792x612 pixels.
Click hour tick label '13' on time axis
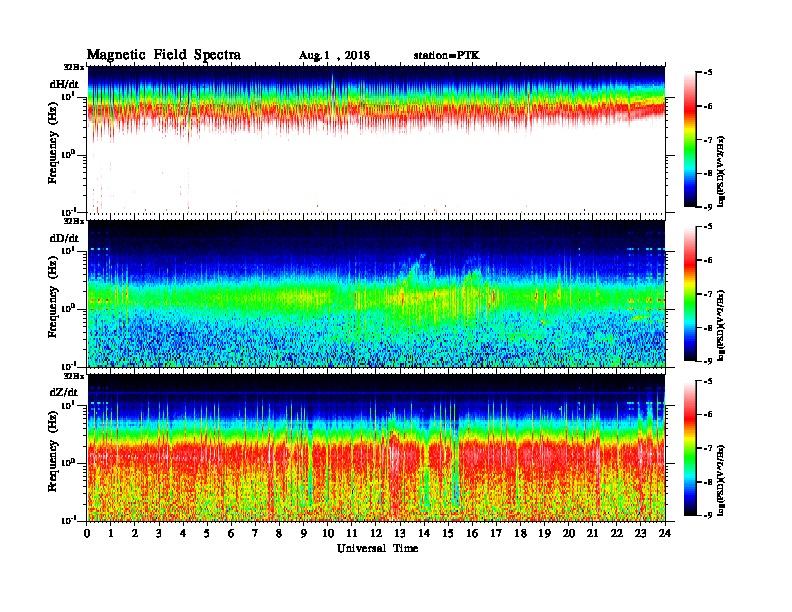400,533
